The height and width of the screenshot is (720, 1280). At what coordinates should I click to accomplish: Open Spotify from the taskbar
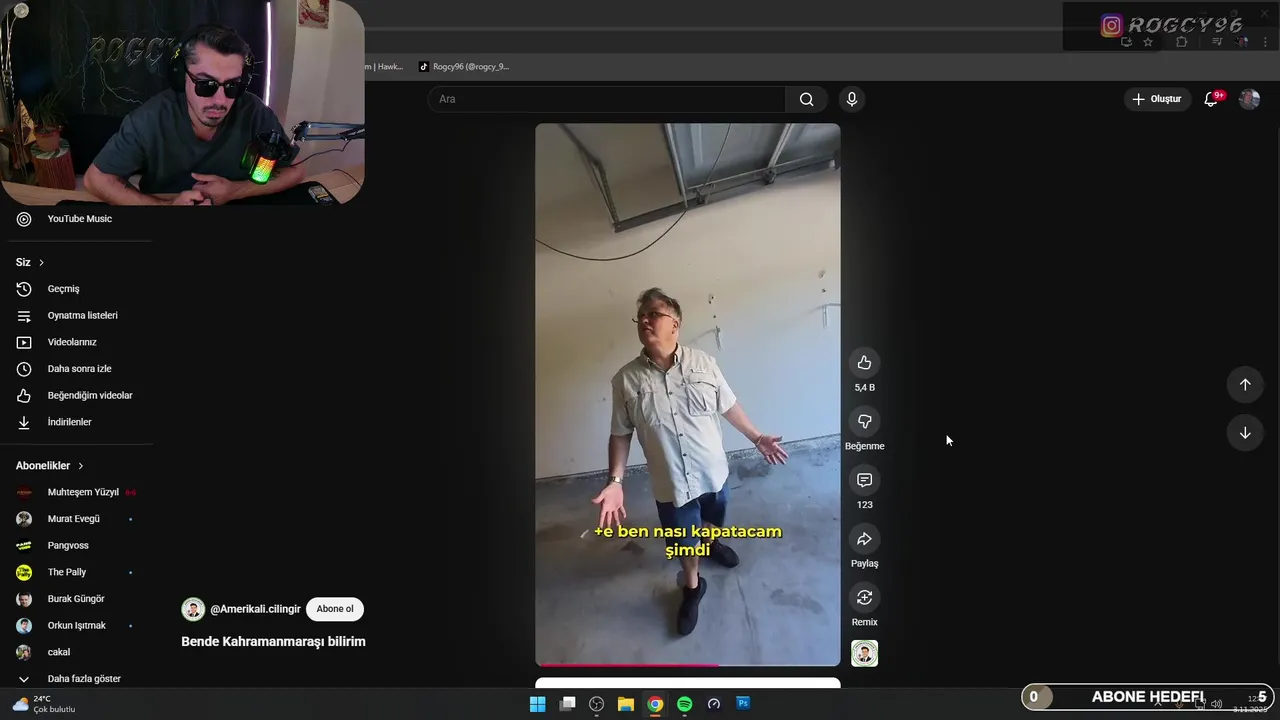(684, 704)
